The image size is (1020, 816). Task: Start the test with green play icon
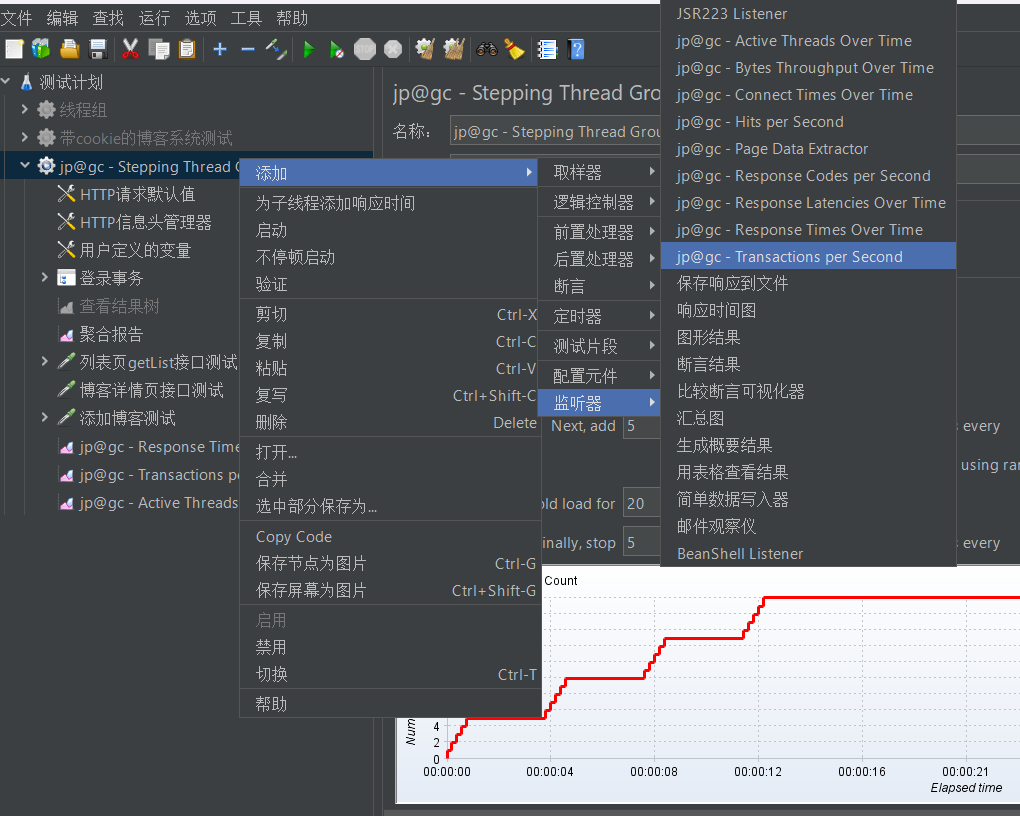click(x=309, y=49)
